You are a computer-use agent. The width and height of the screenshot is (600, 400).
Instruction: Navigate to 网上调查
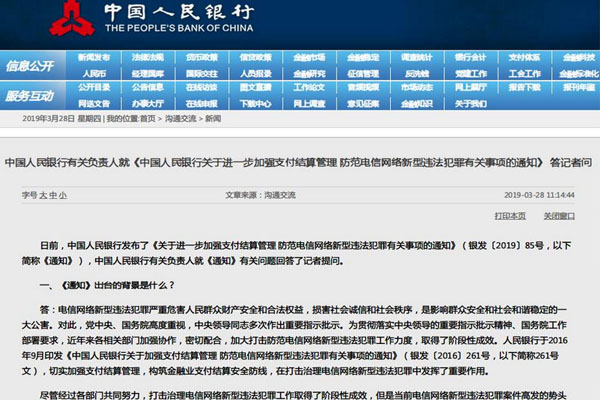click(x=309, y=103)
